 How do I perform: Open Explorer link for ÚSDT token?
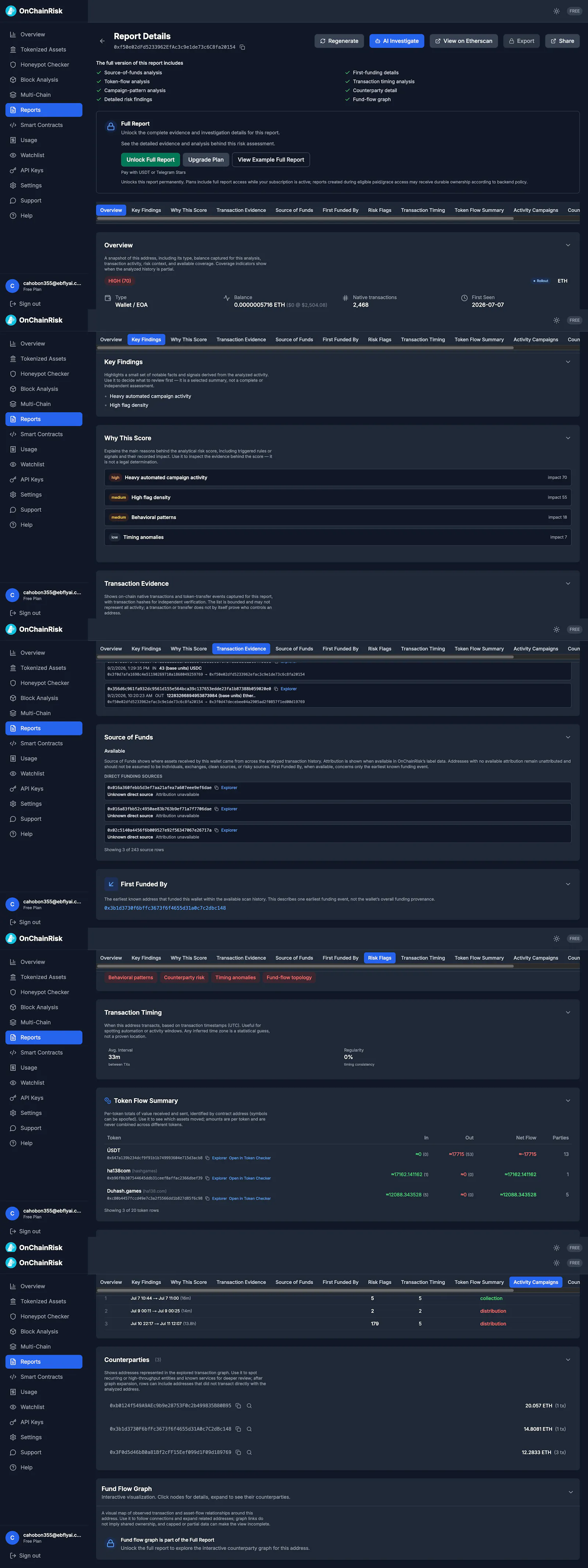coord(219,1158)
